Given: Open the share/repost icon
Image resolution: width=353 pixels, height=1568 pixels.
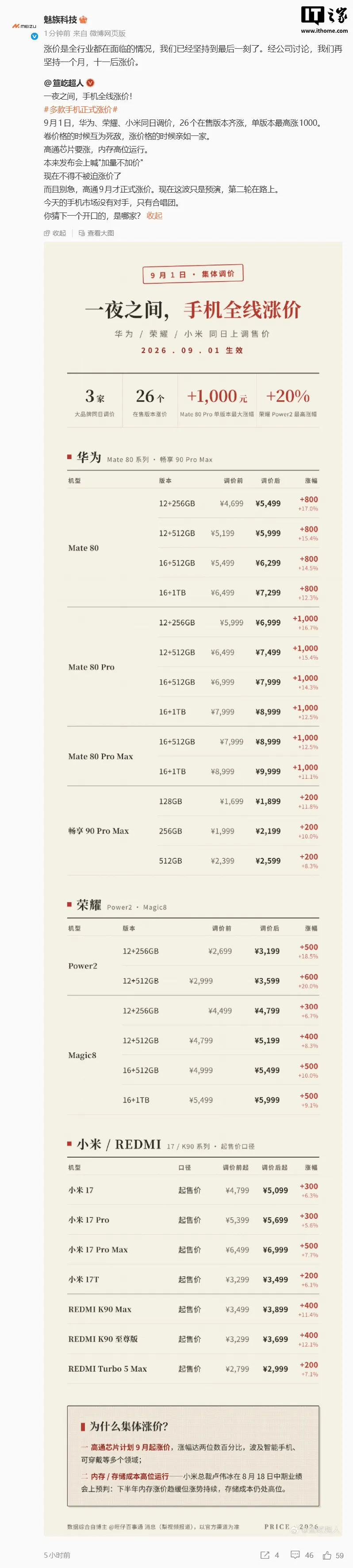Looking at the screenshot, I should 265,1555.
